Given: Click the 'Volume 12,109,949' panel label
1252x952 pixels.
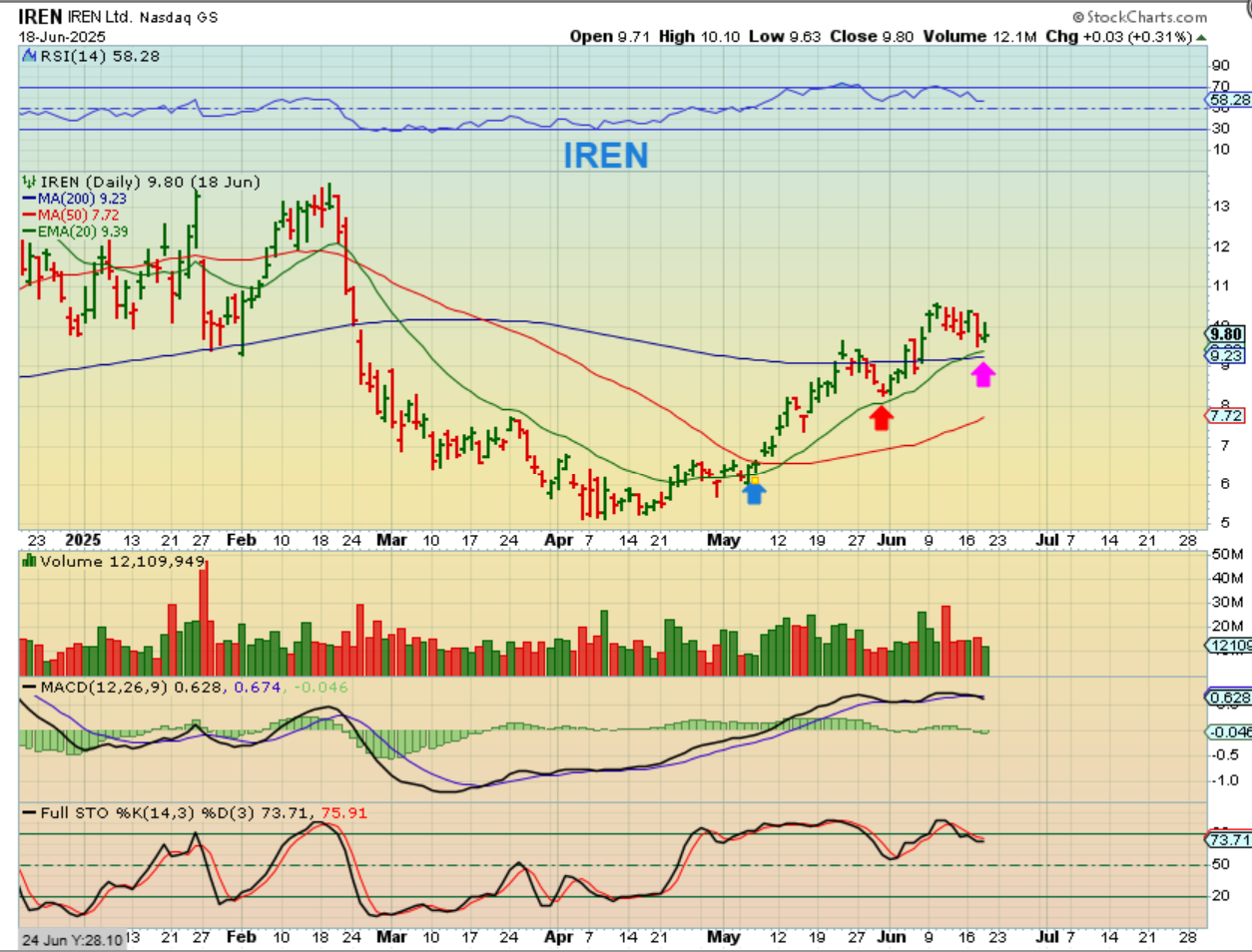Looking at the screenshot, I should (122, 562).
